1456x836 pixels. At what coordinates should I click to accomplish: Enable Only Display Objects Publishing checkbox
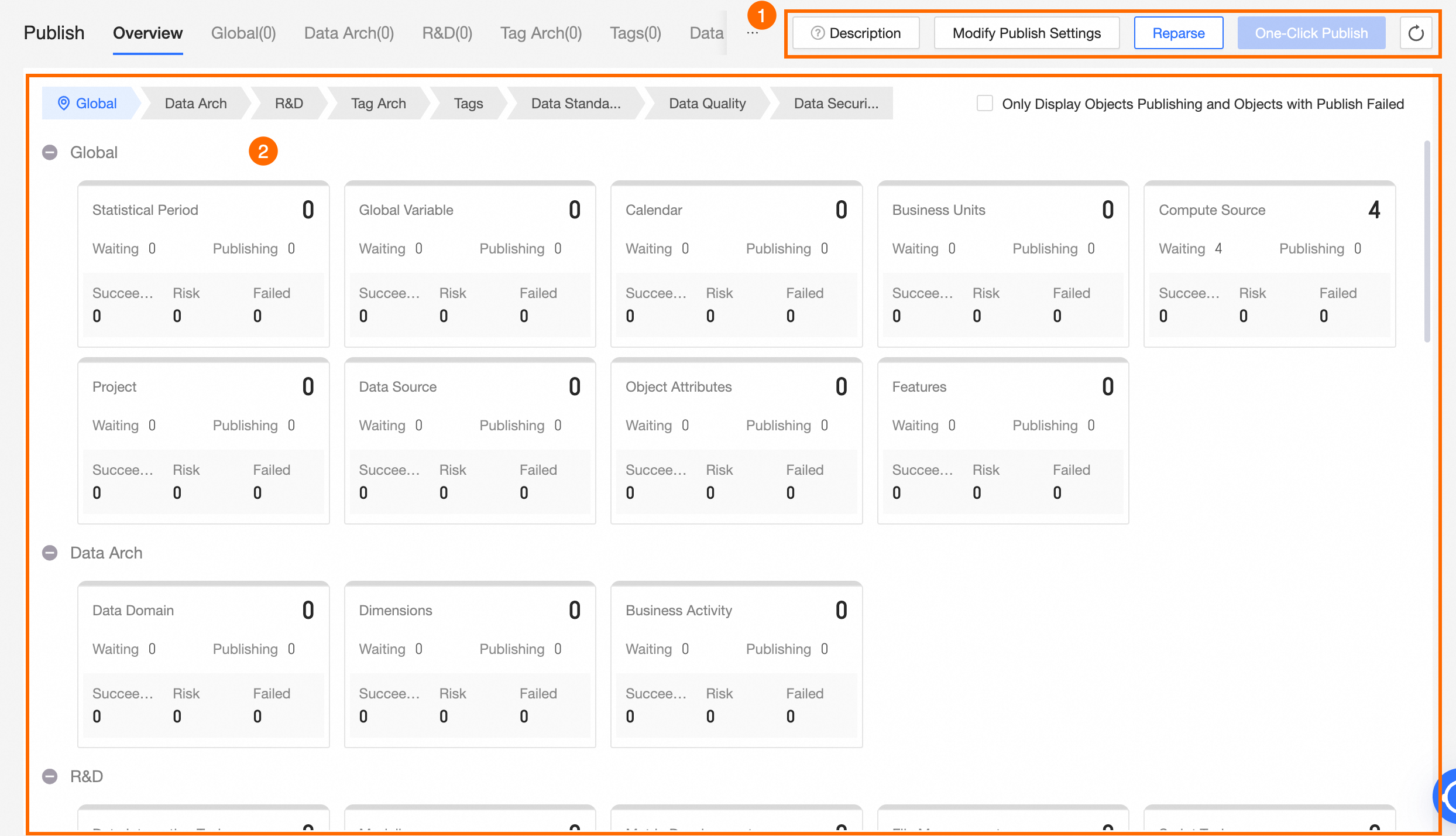click(x=985, y=104)
